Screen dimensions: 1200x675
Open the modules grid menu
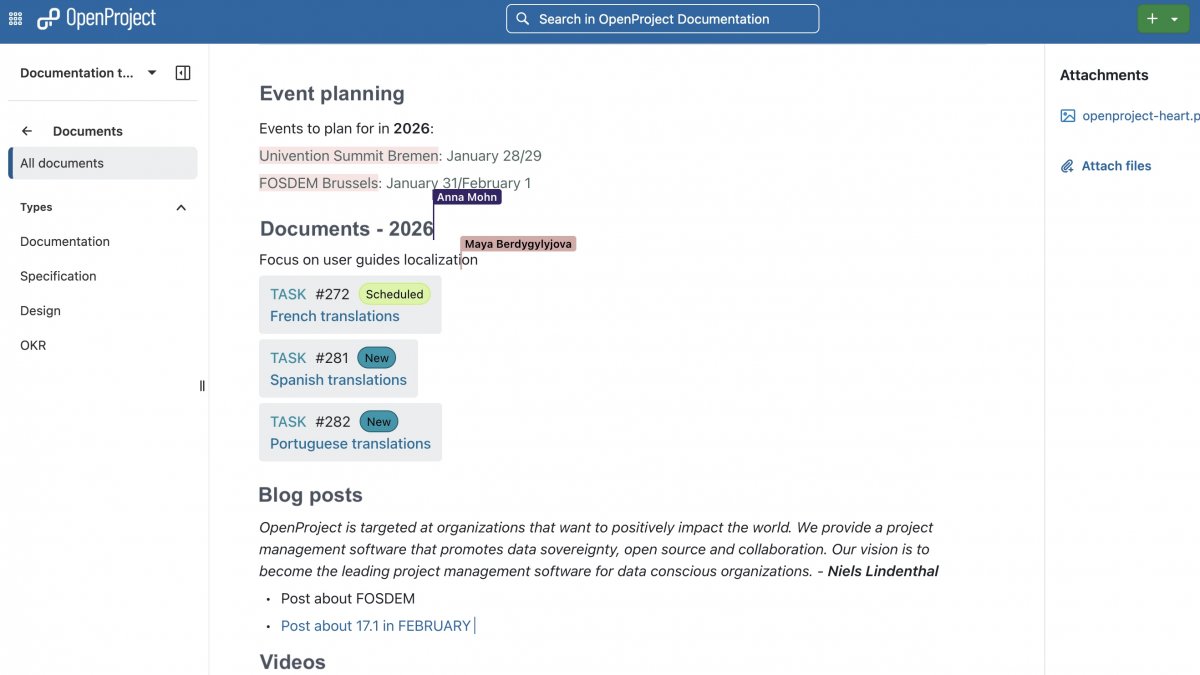click(15, 19)
